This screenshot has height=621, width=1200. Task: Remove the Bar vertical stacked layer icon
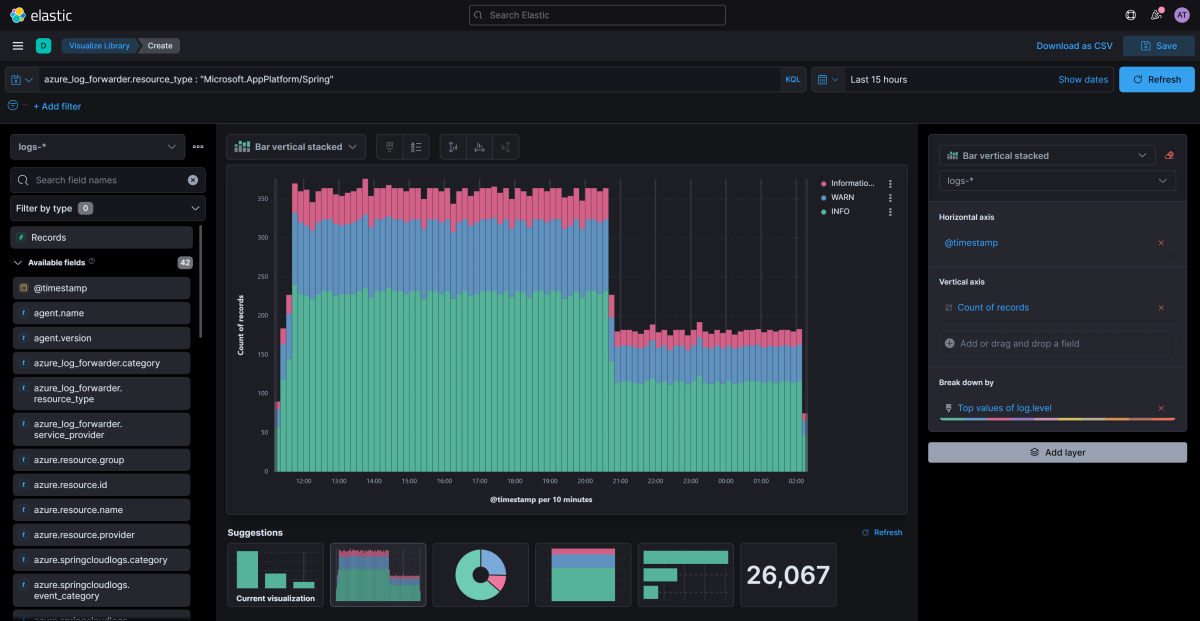[1170, 156]
